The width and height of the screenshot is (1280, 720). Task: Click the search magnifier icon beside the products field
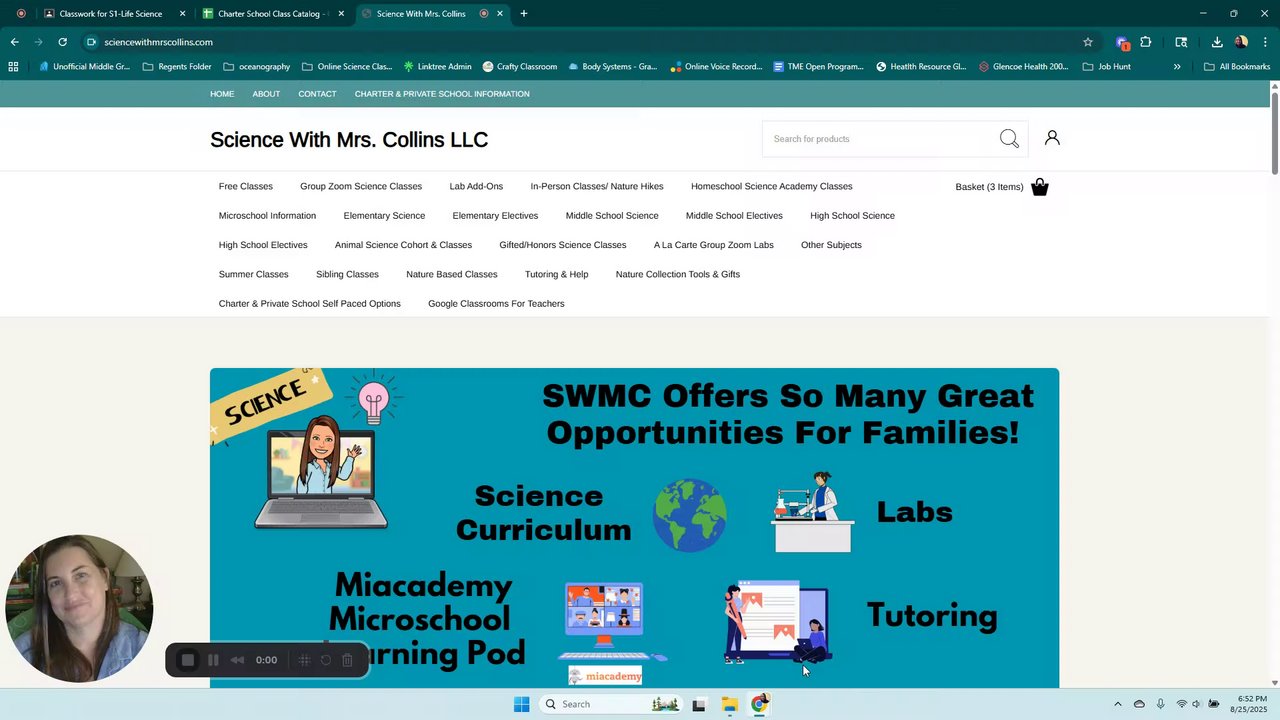tap(1009, 139)
